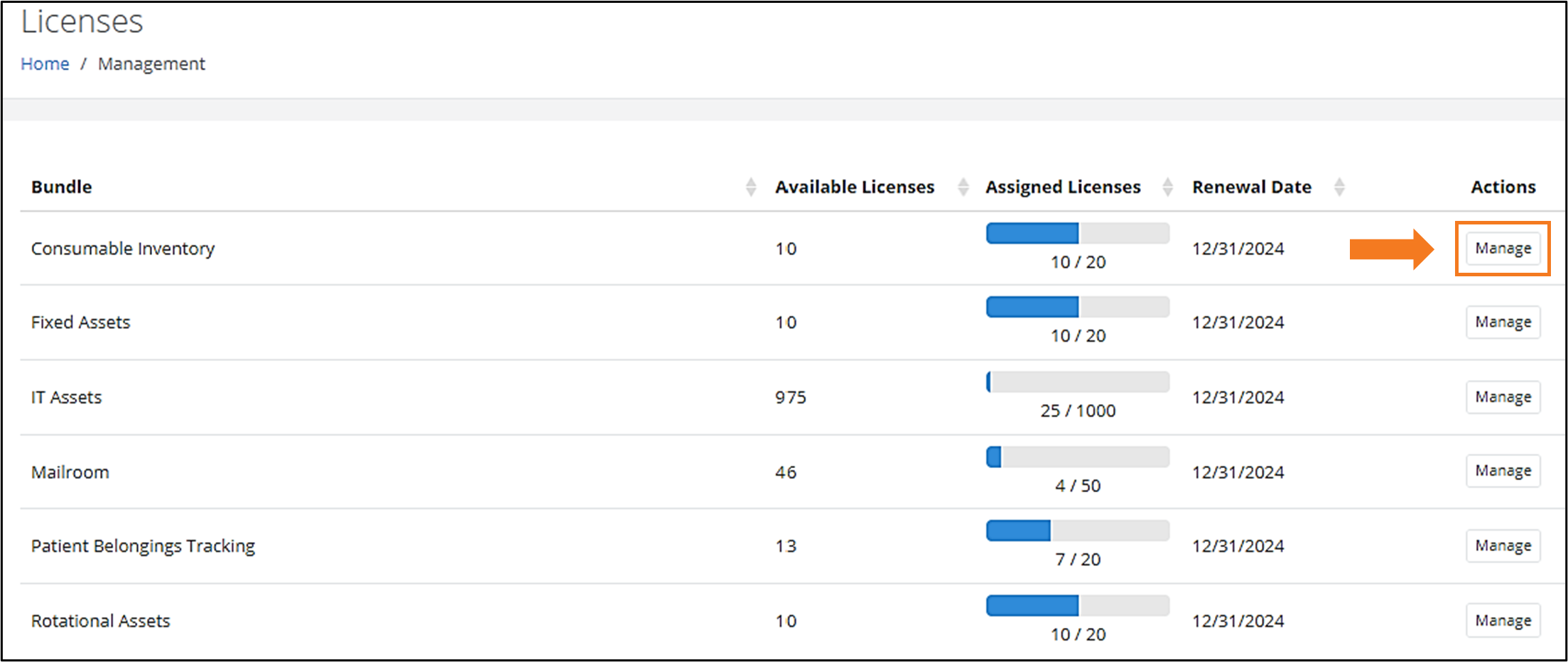Click Rotational Assets 10 / 20 label
This screenshot has height=662, width=1568.
pyautogui.click(x=1078, y=634)
